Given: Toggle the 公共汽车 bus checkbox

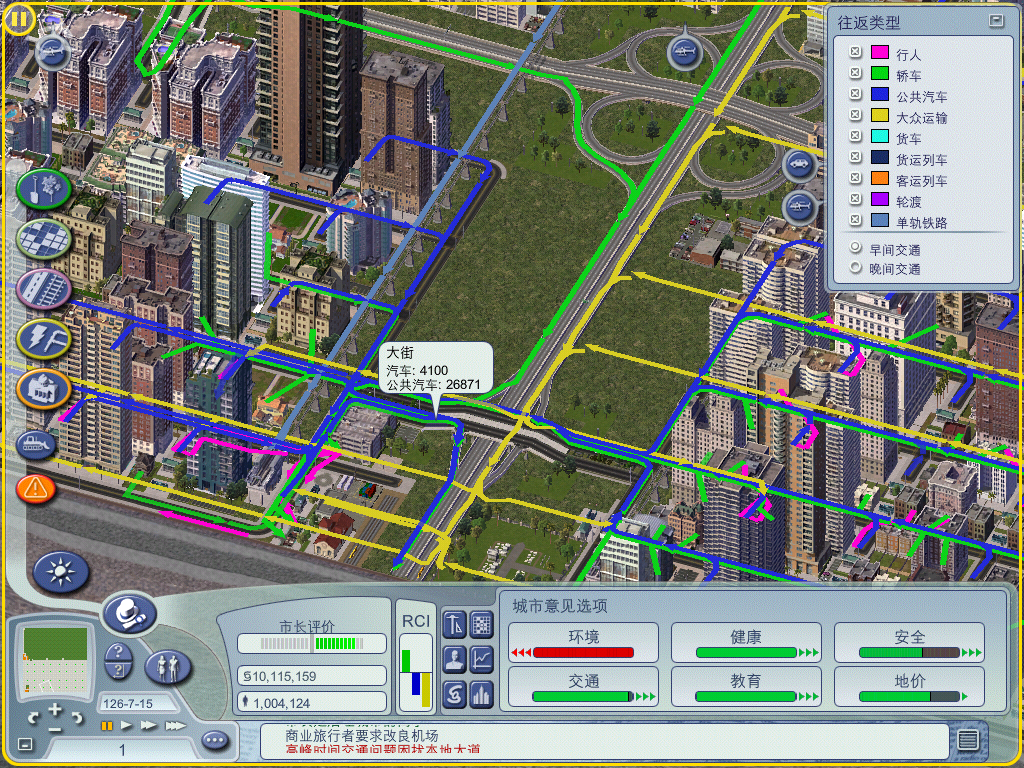Looking at the screenshot, I should pos(855,93).
